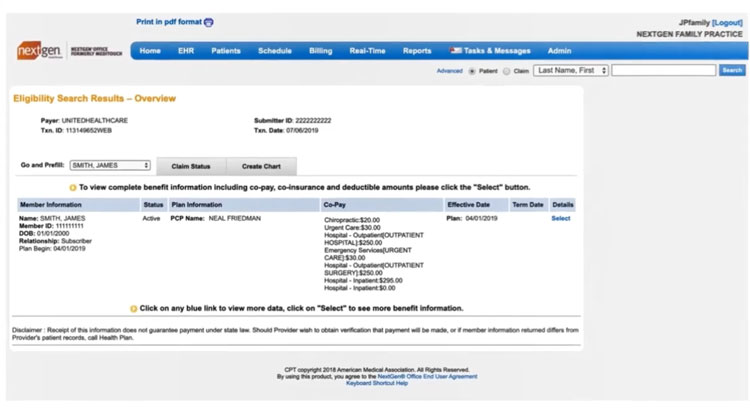The height and width of the screenshot is (412, 750).
Task: Click the flag icon beside Tasks & Messages
Action: tap(456, 51)
